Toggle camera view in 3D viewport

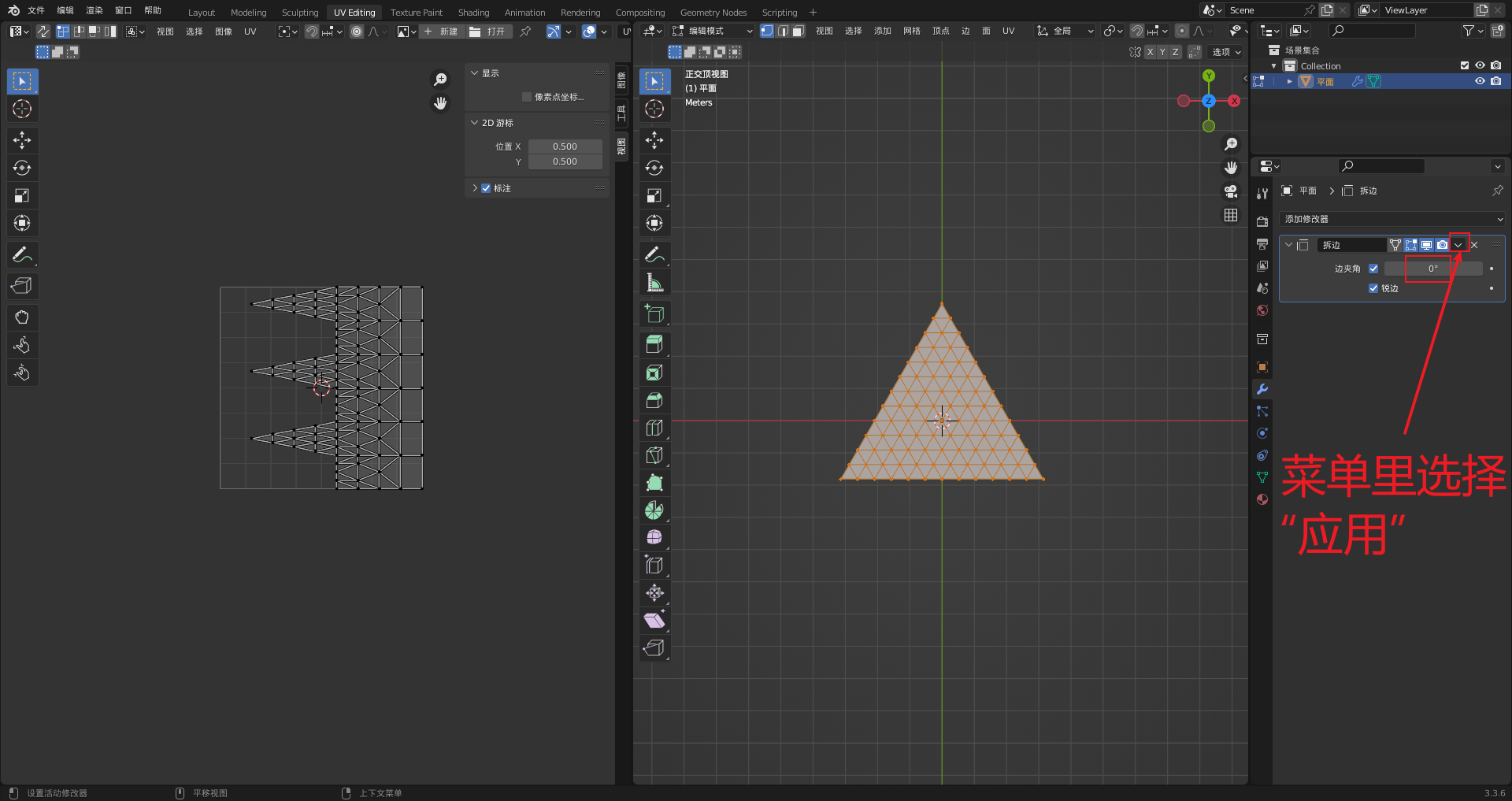1231,191
